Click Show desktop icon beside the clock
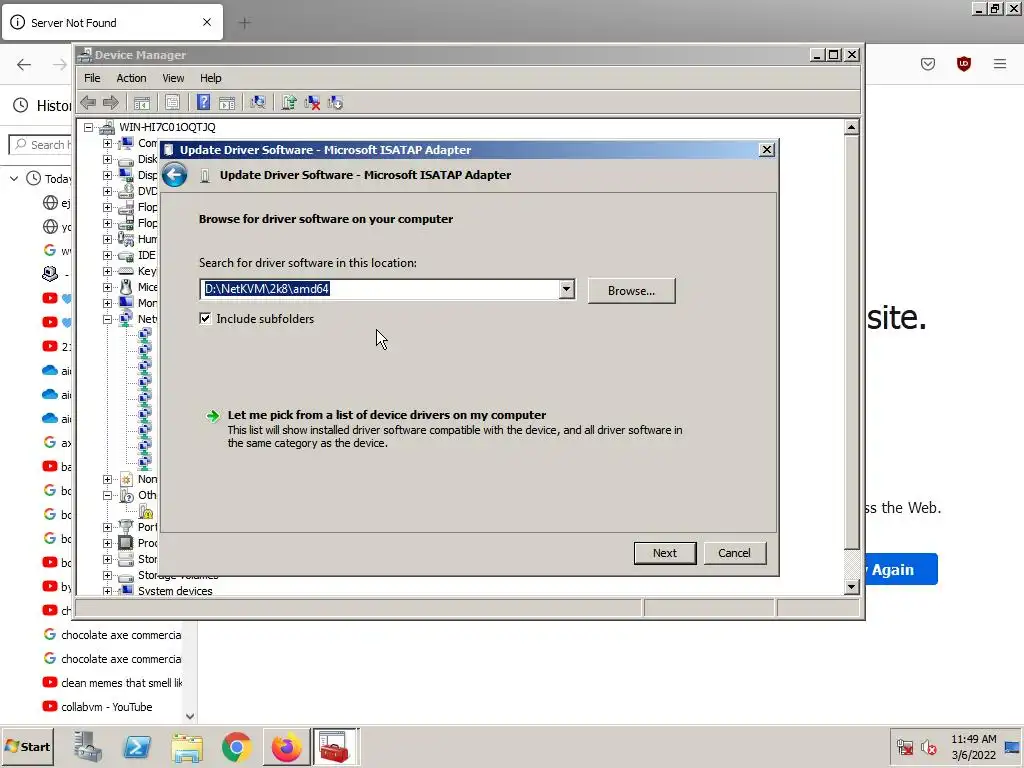This screenshot has width=1024, height=768. coord(1012,747)
